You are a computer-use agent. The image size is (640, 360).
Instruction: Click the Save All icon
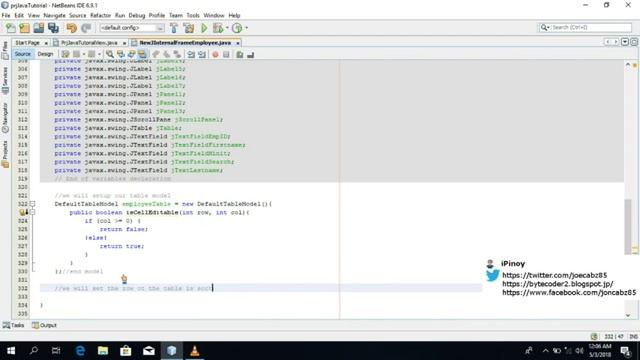click(x=53, y=28)
